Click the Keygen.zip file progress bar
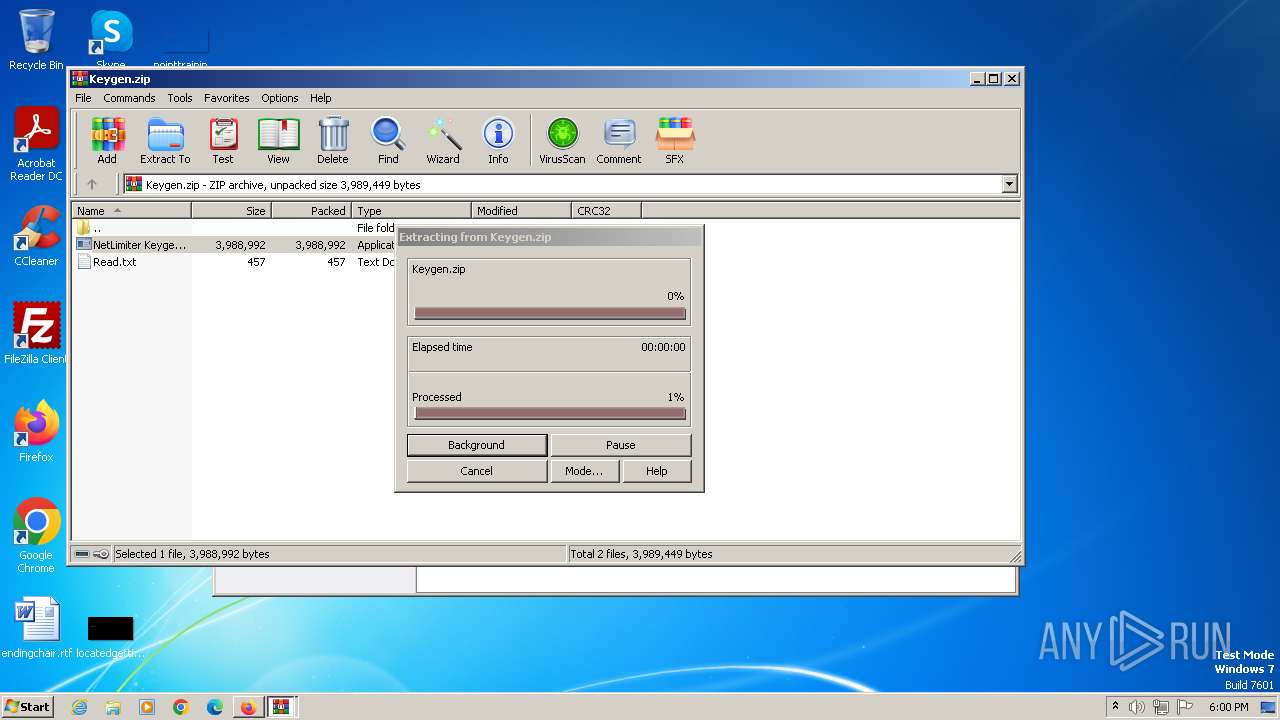1280x720 pixels. click(x=550, y=313)
